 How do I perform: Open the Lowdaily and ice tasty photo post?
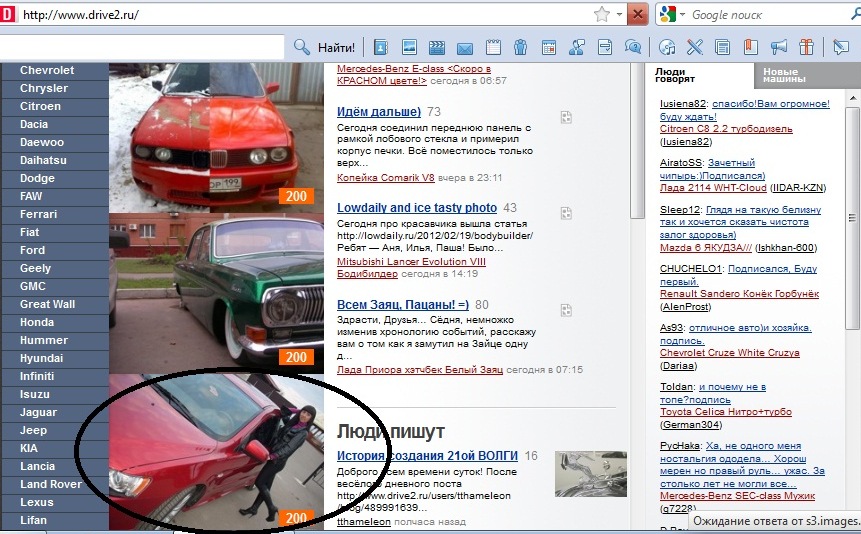click(417, 208)
